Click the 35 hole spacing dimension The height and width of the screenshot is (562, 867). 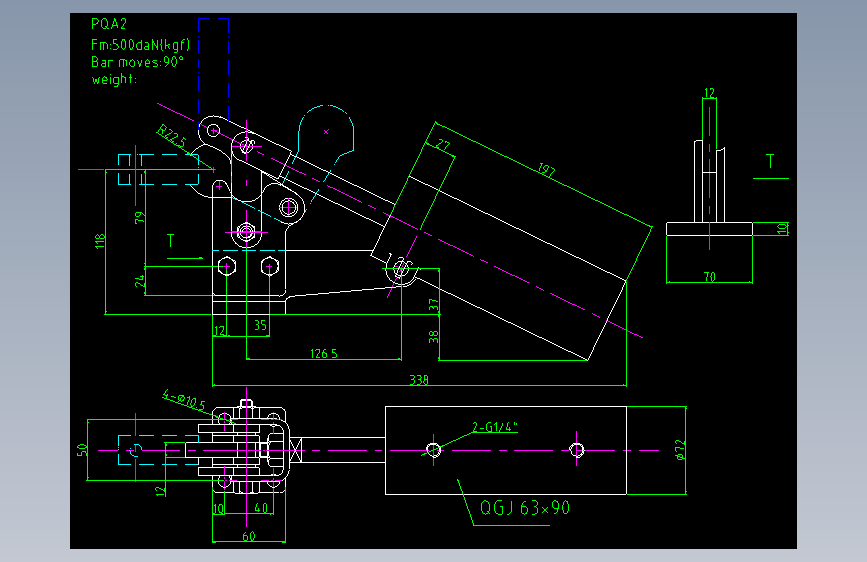(260, 325)
